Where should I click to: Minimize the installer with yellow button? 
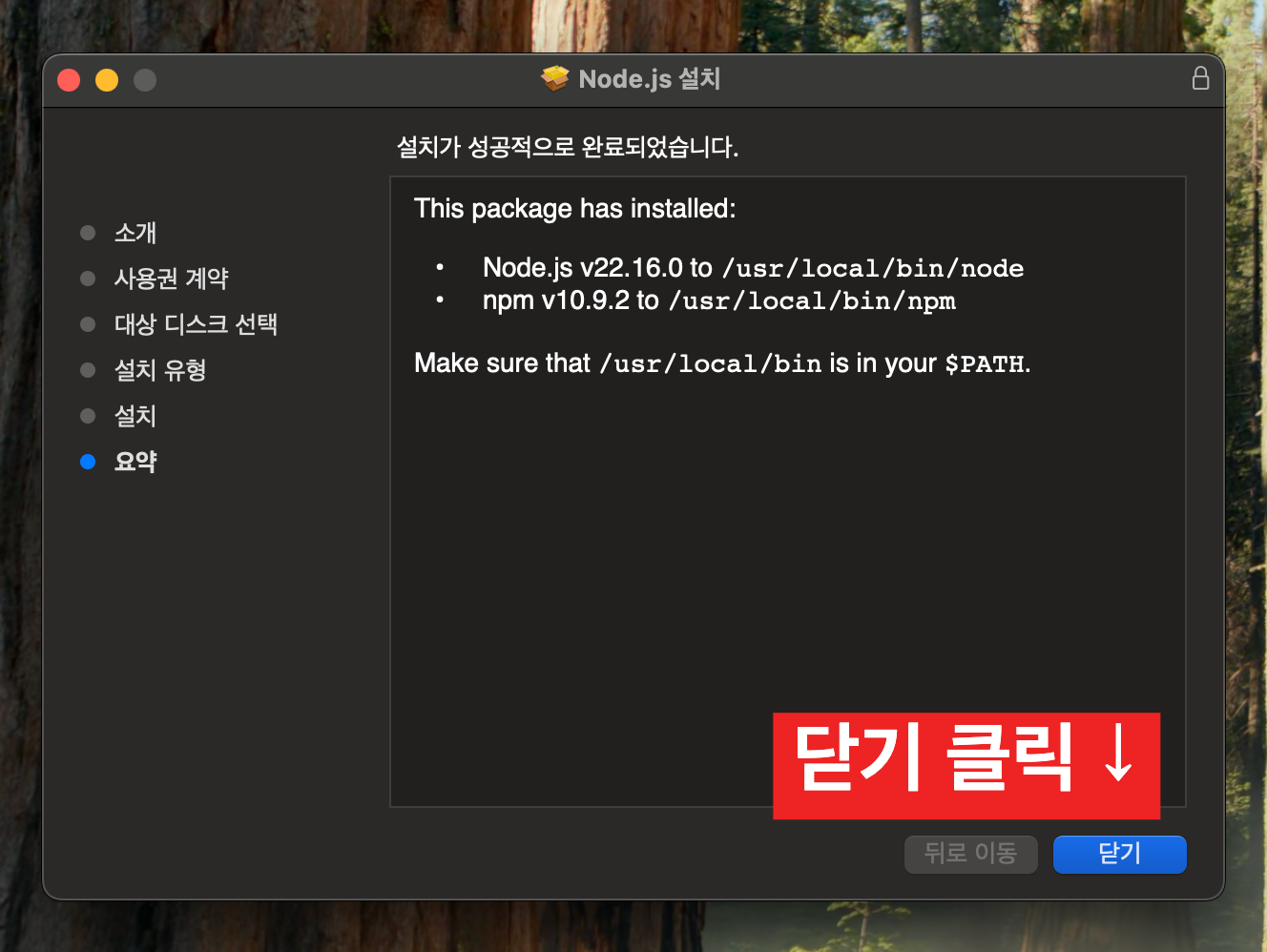point(107,80)
